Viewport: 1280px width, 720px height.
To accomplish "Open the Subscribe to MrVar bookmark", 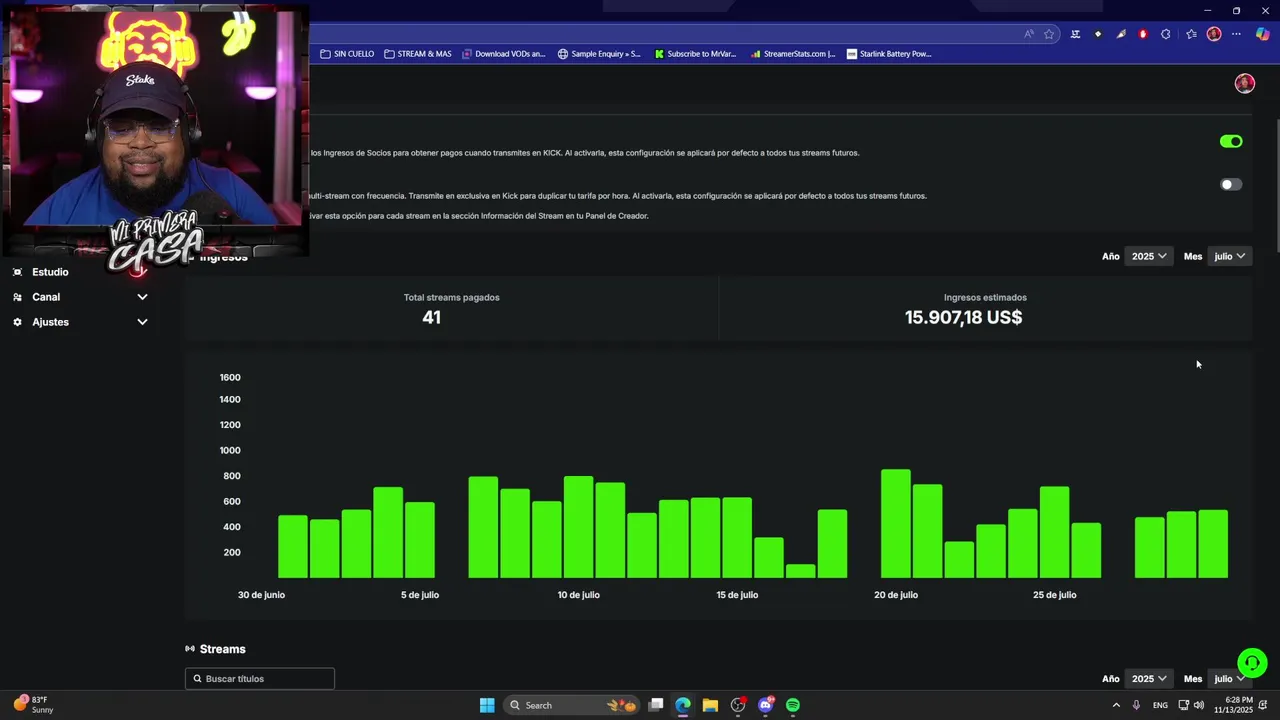I will (695, 54).
